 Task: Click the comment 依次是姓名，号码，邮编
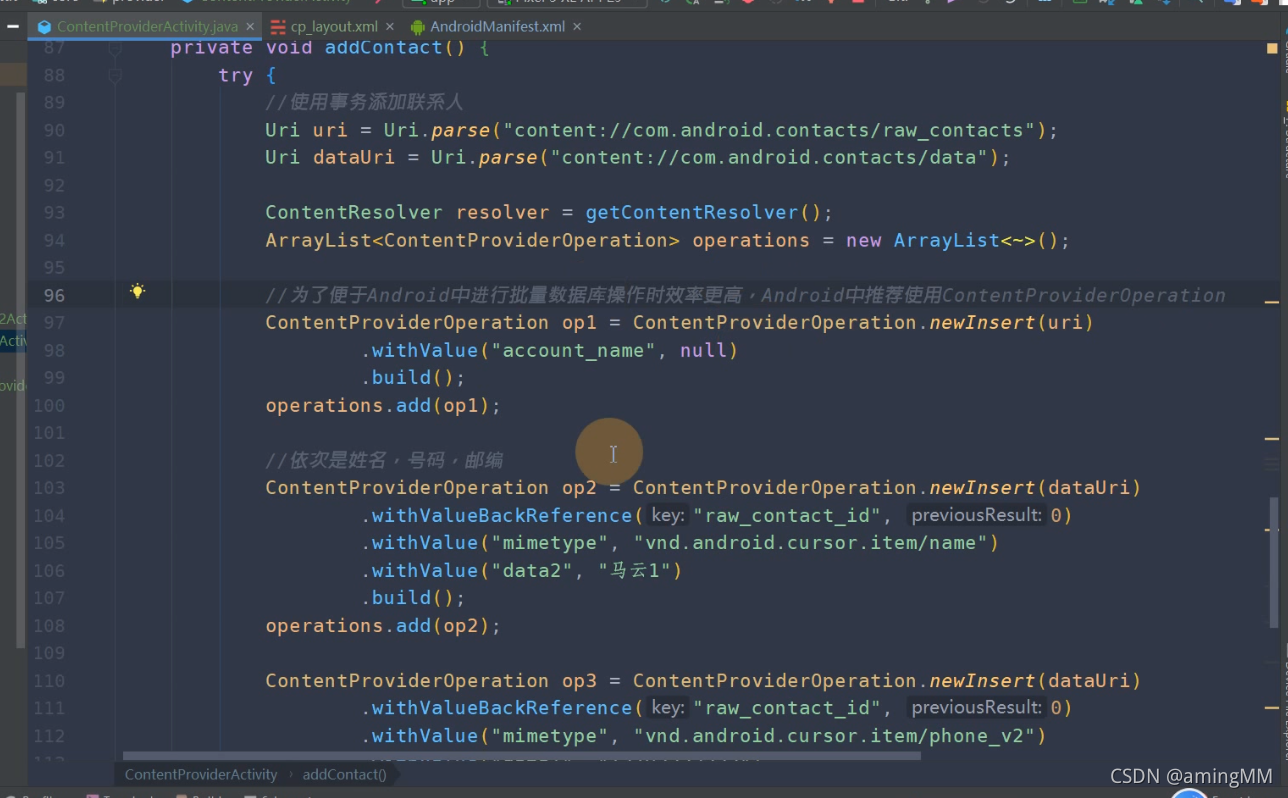tap(384, 460)
